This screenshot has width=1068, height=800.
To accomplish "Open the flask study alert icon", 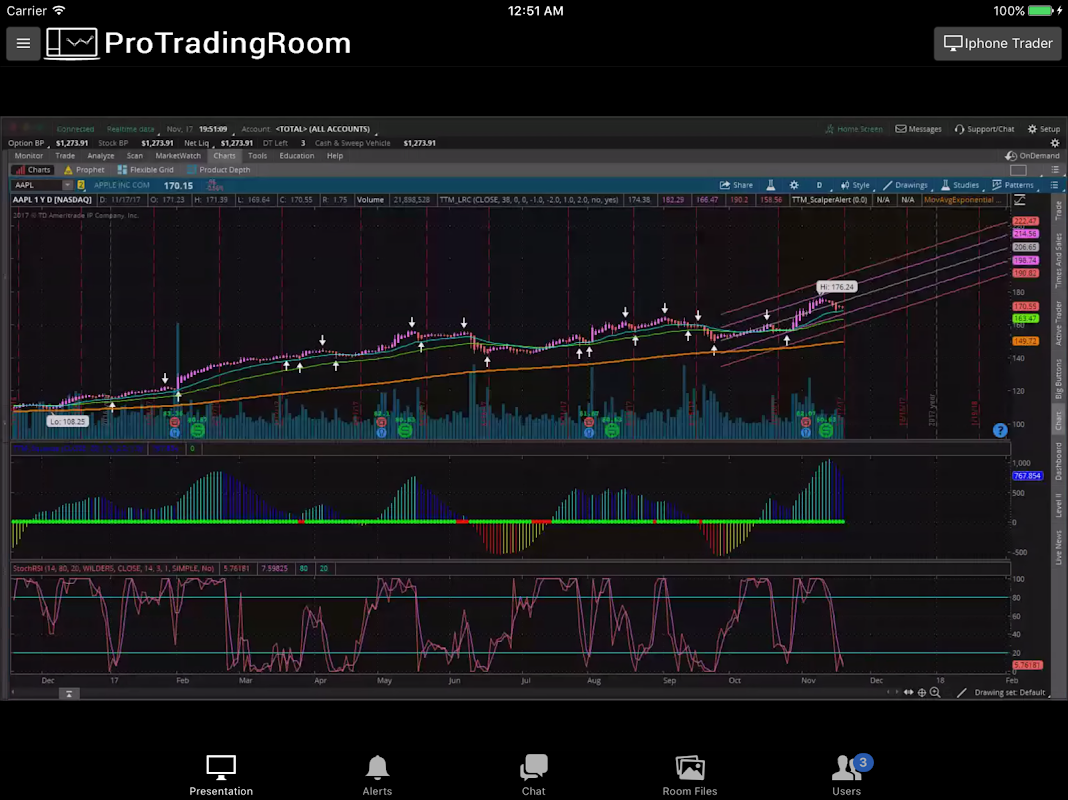I will (770, 185).
